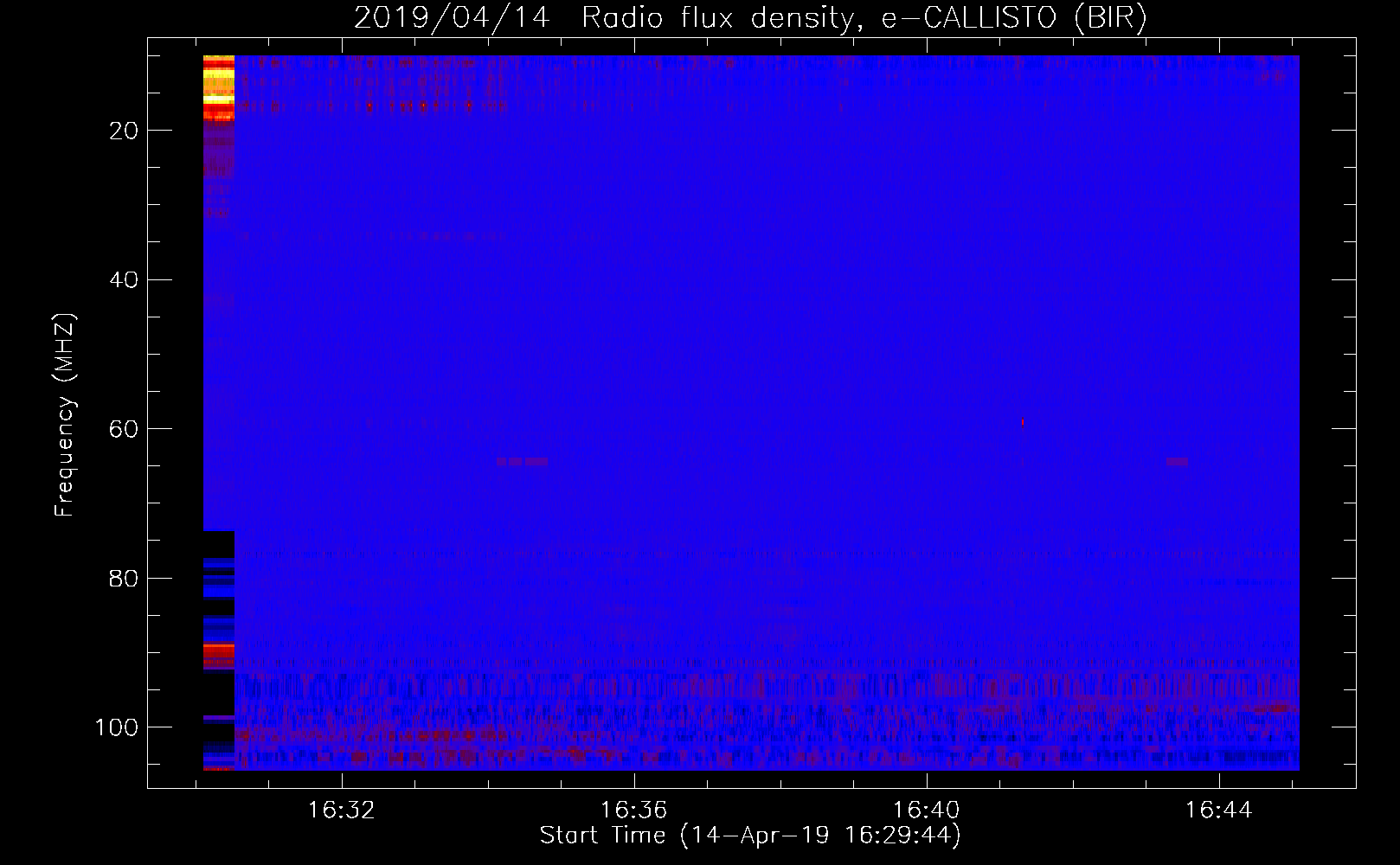Click the 16:32 time tick label
The image size is (1400, 865).
(342, 810)
